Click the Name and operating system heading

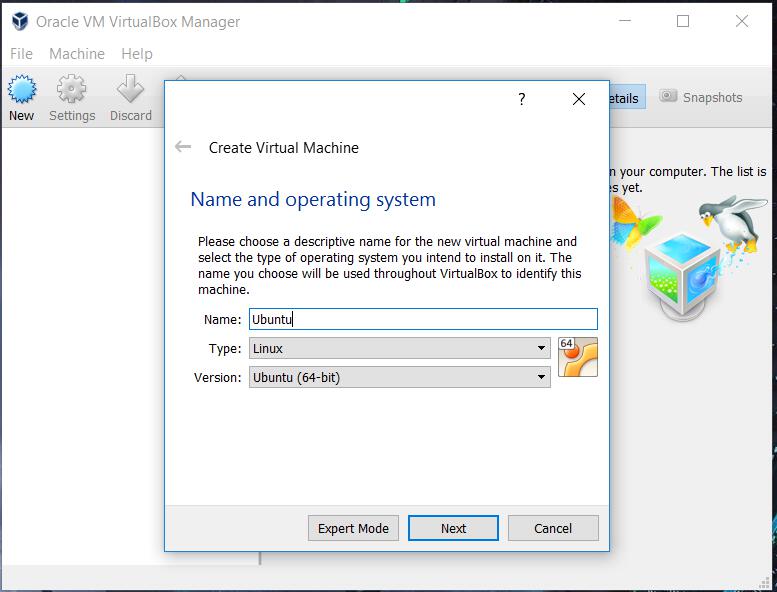313,199
